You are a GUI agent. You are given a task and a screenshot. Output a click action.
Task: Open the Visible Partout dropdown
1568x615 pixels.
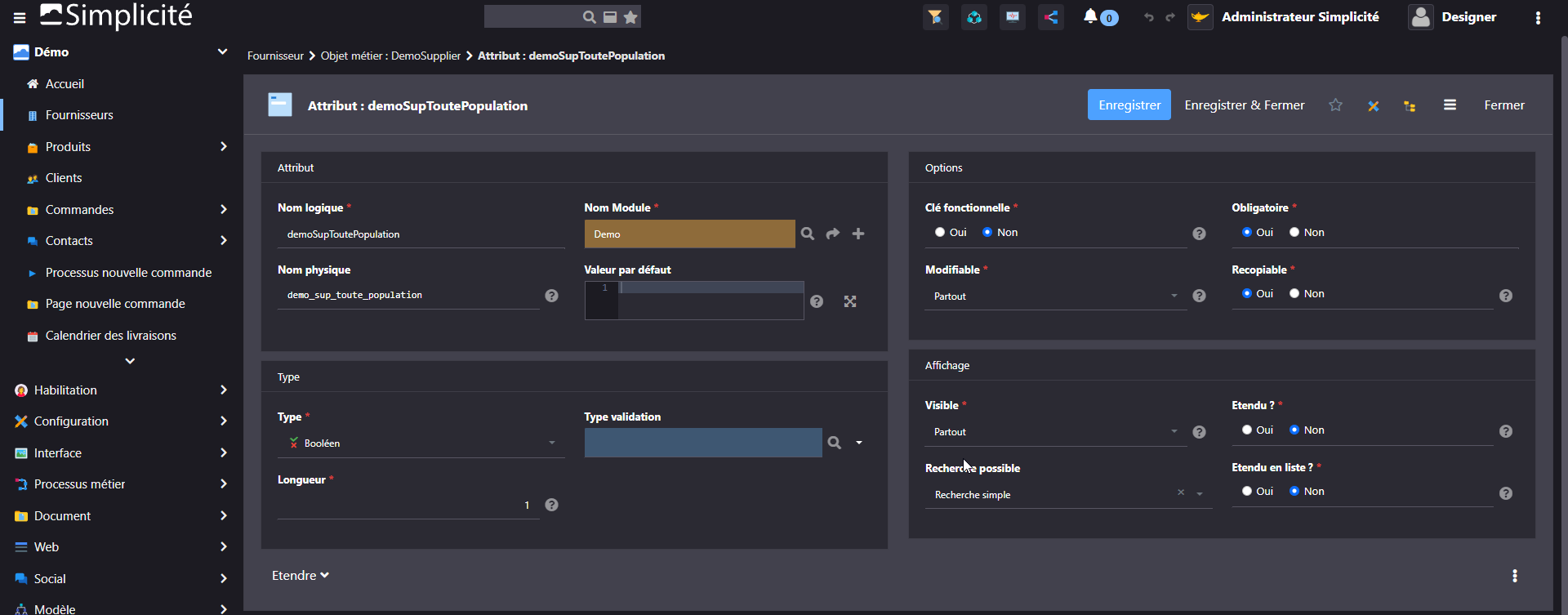tap(1056, 432)
